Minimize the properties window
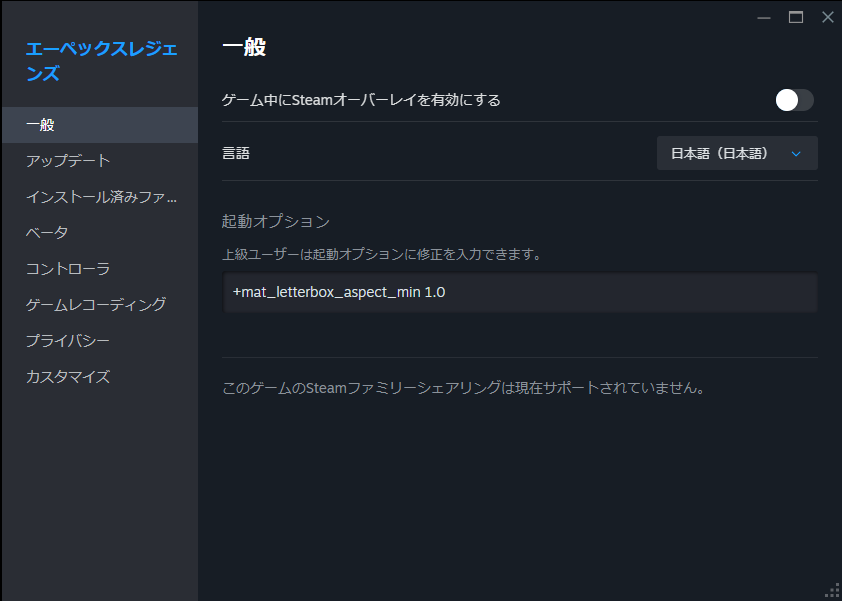Image resolution: width=842 pixels, height=601 pixels. [x=764, y=17]
